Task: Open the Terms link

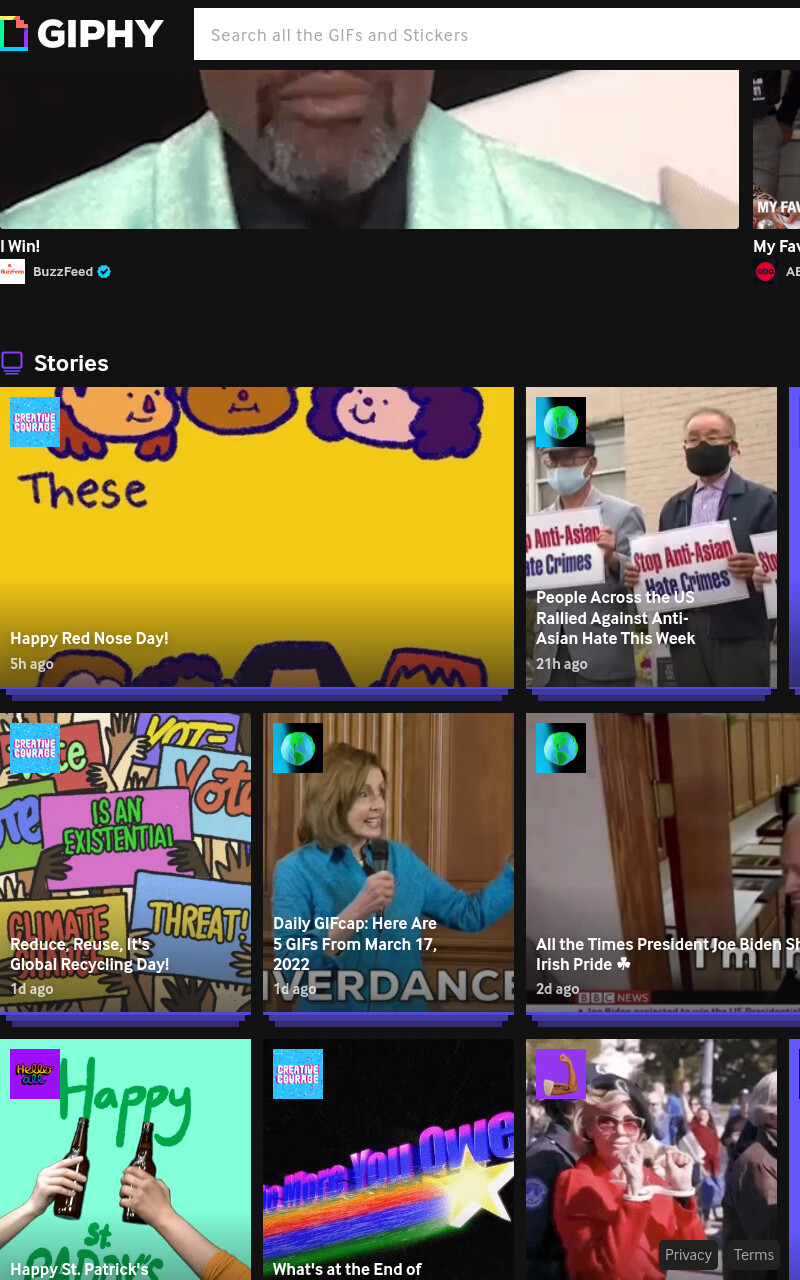Action: click(x=754, y=1255)
